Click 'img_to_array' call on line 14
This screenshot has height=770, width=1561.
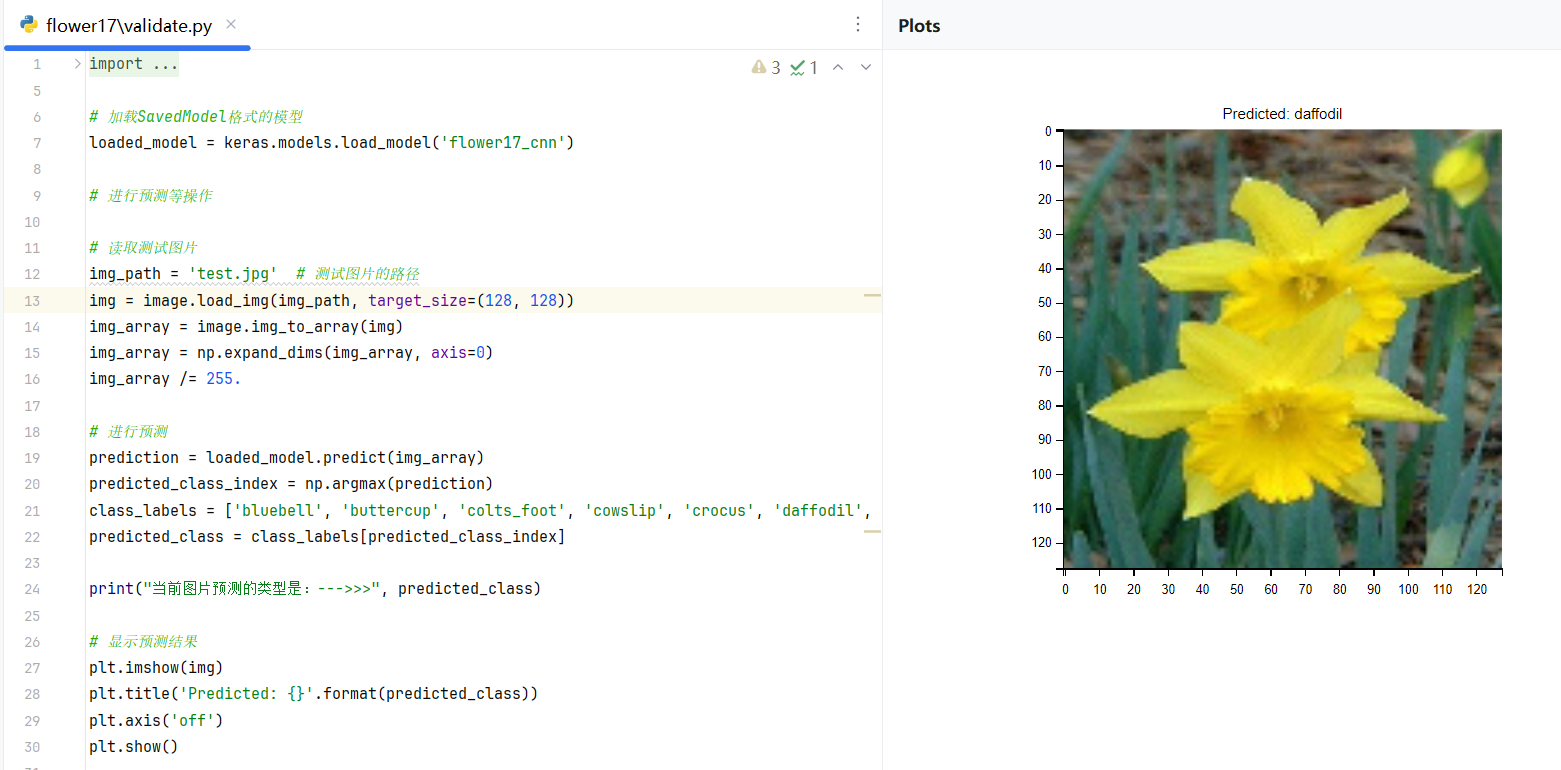(x=305, y=326)
